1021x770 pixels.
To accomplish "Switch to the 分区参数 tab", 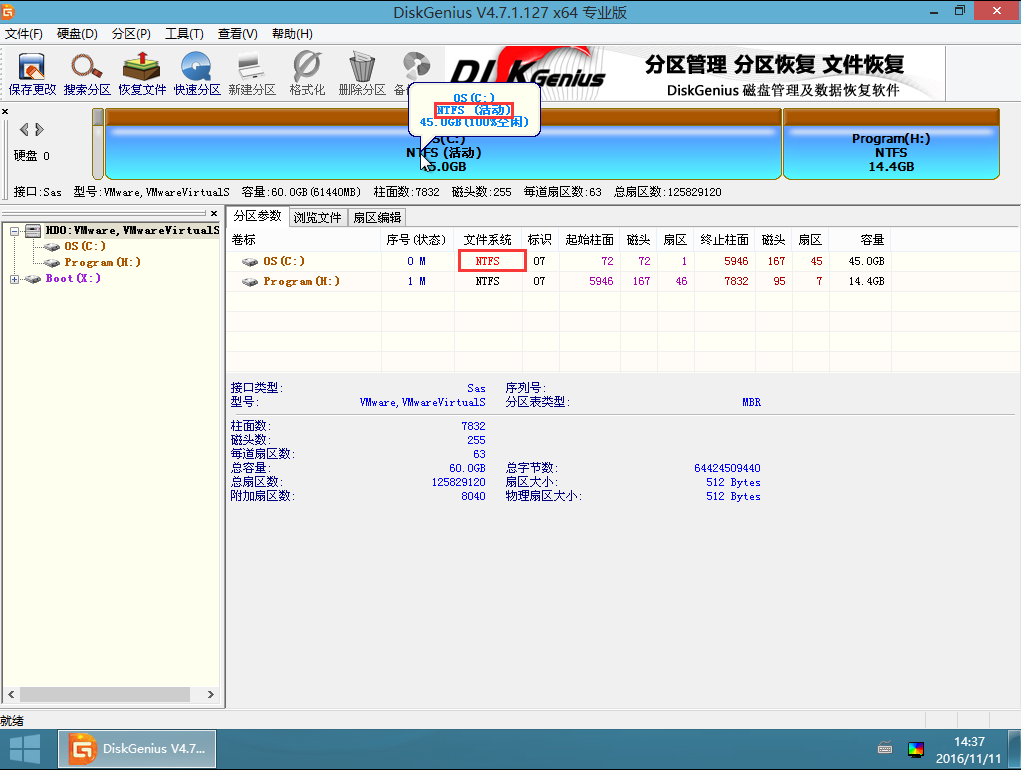I will pyautogui.click(x=258, y=216).
